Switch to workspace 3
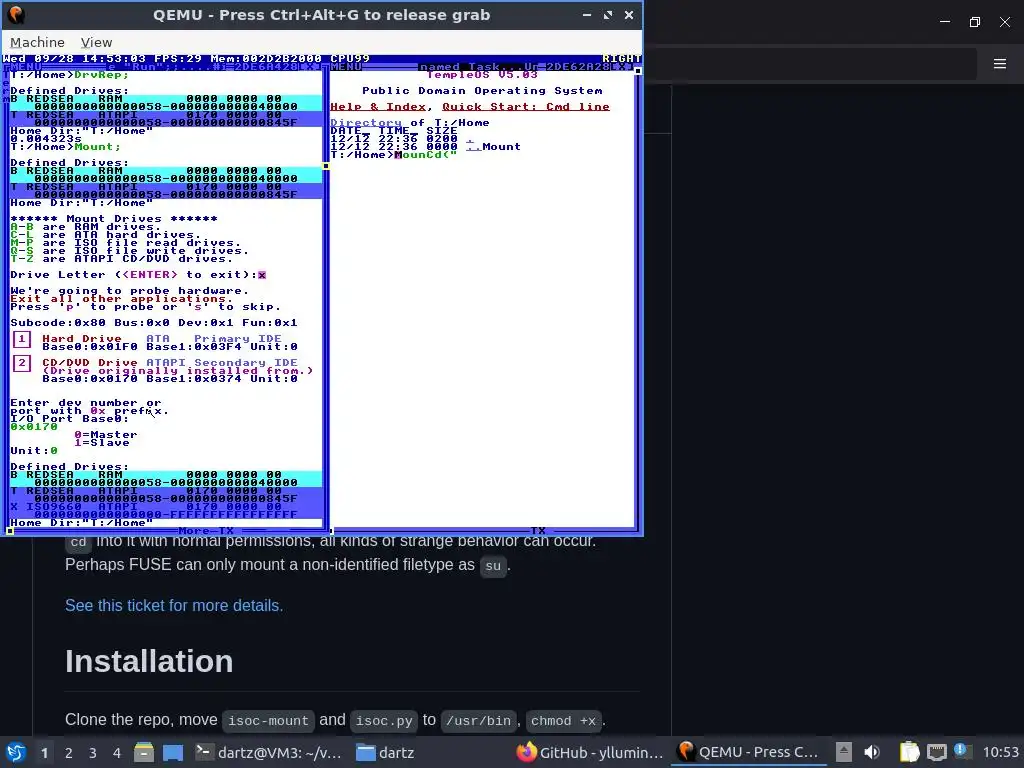1024x768 pixels. pyautogui.click(x=93, y=753)
